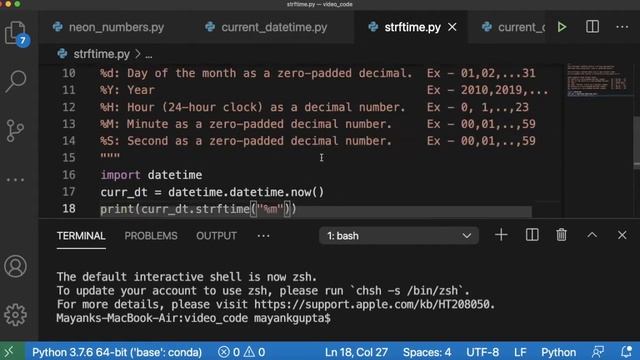Screen dimensions: 640x360
Task: Open the Search view icon
Action: (16, 81)
